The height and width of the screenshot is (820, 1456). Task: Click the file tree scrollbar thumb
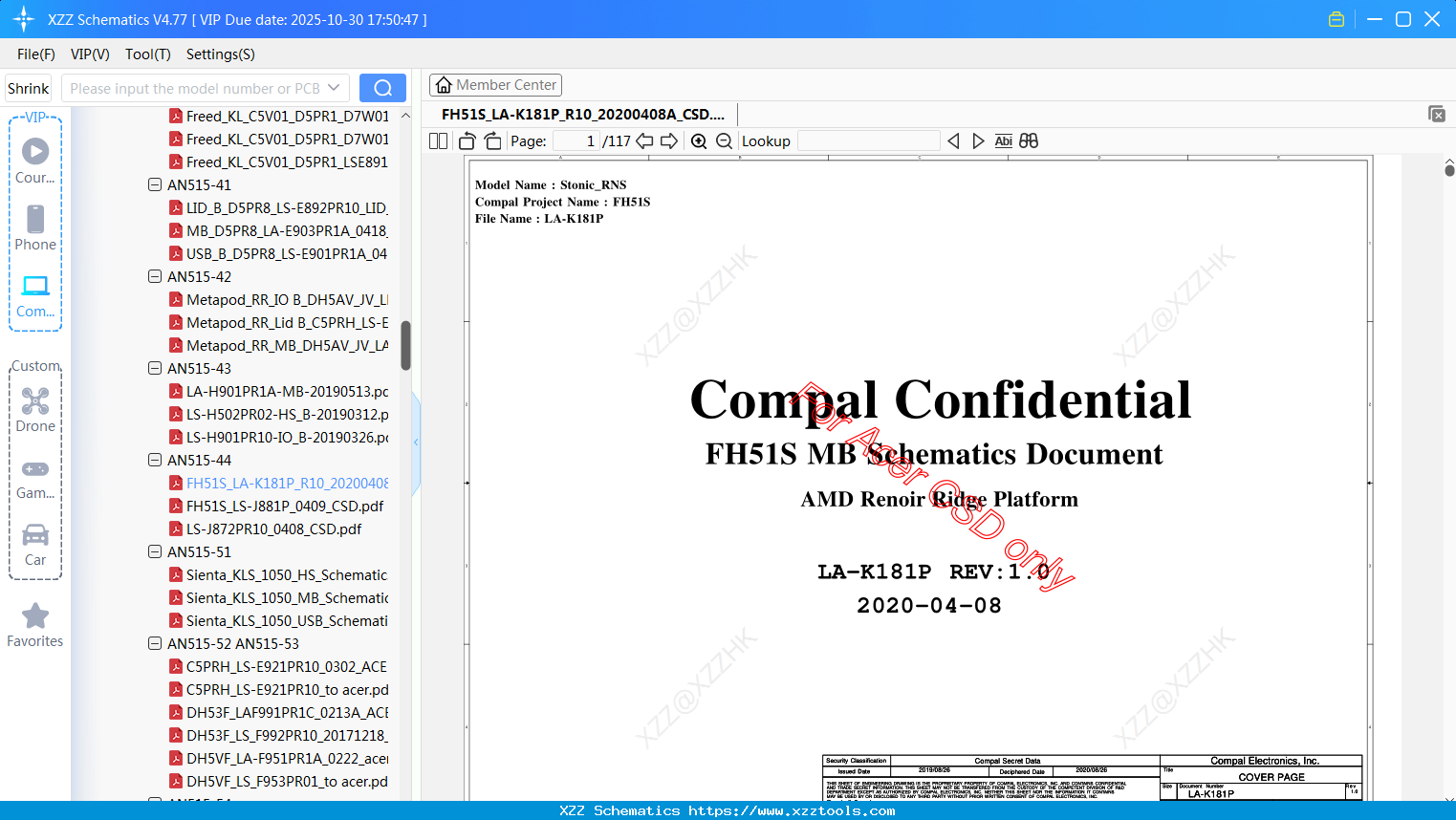[405, 345]
